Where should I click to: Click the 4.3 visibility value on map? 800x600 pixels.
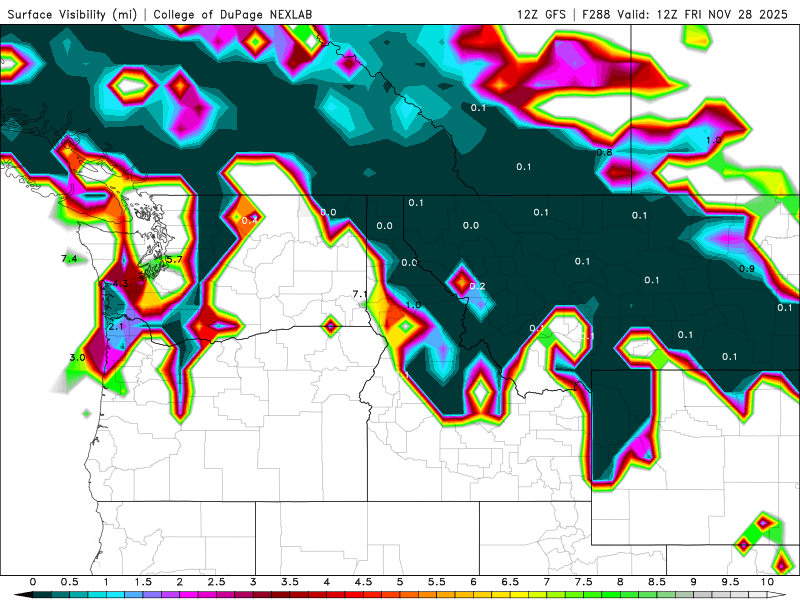tap(120, 284)
